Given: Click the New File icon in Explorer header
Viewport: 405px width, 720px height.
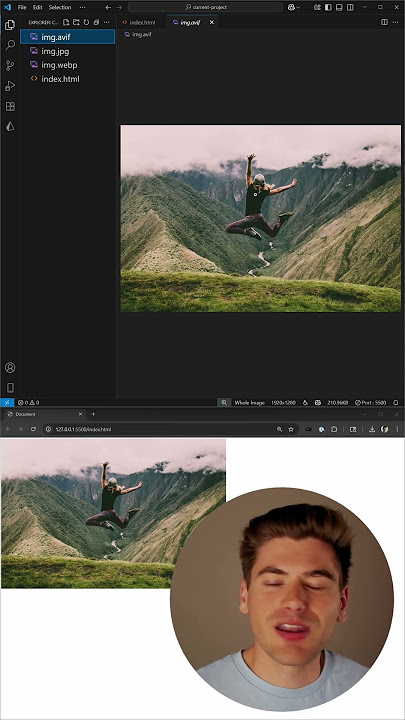Looking at the screenshot, I should (66, 22).
